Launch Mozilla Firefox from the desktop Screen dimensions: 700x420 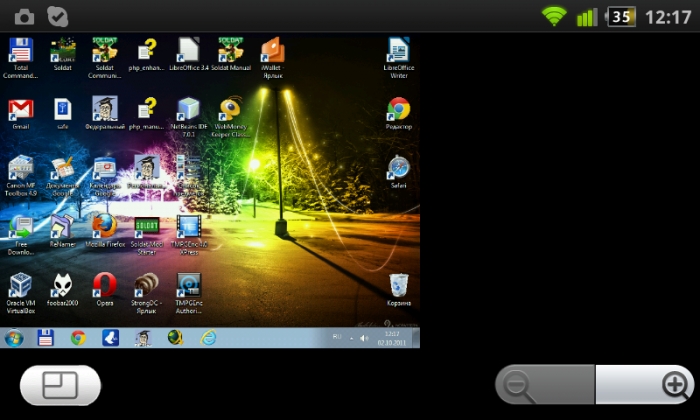105,231
